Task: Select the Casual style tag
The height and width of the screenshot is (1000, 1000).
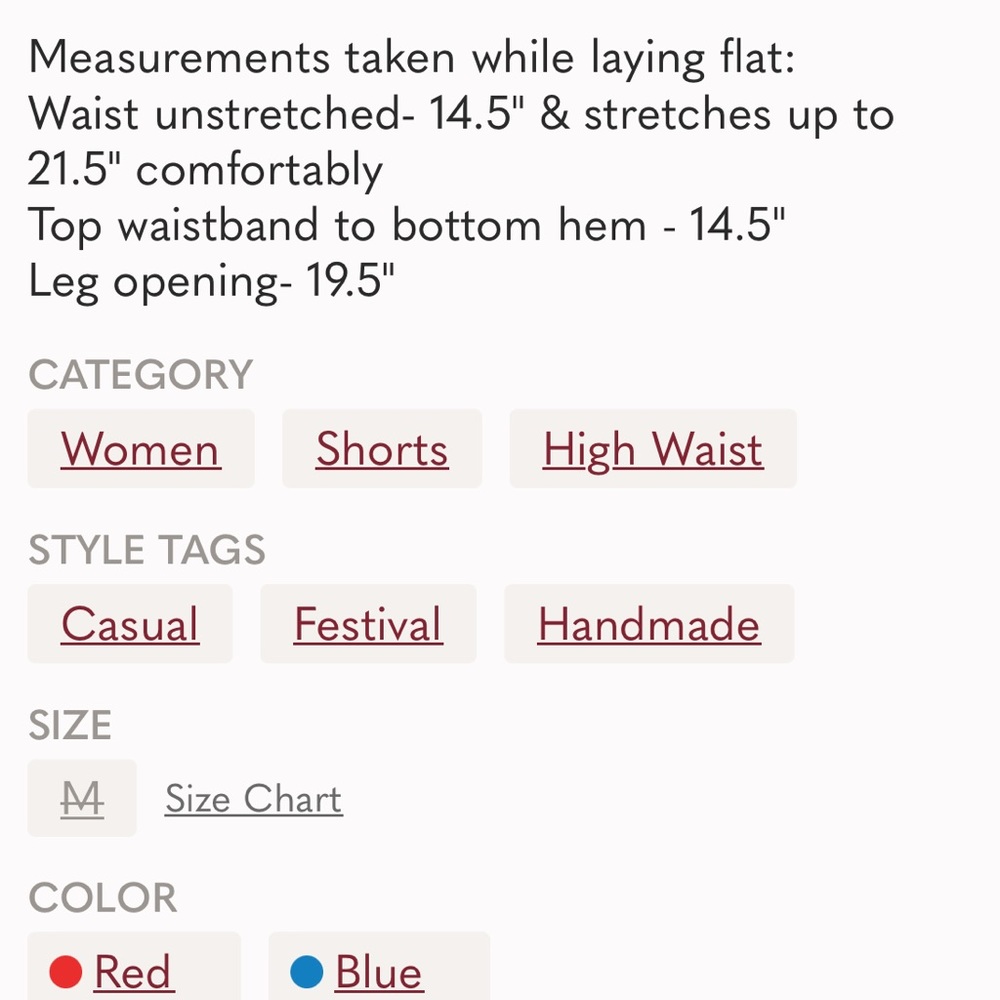Action: [x=129, y=624]
